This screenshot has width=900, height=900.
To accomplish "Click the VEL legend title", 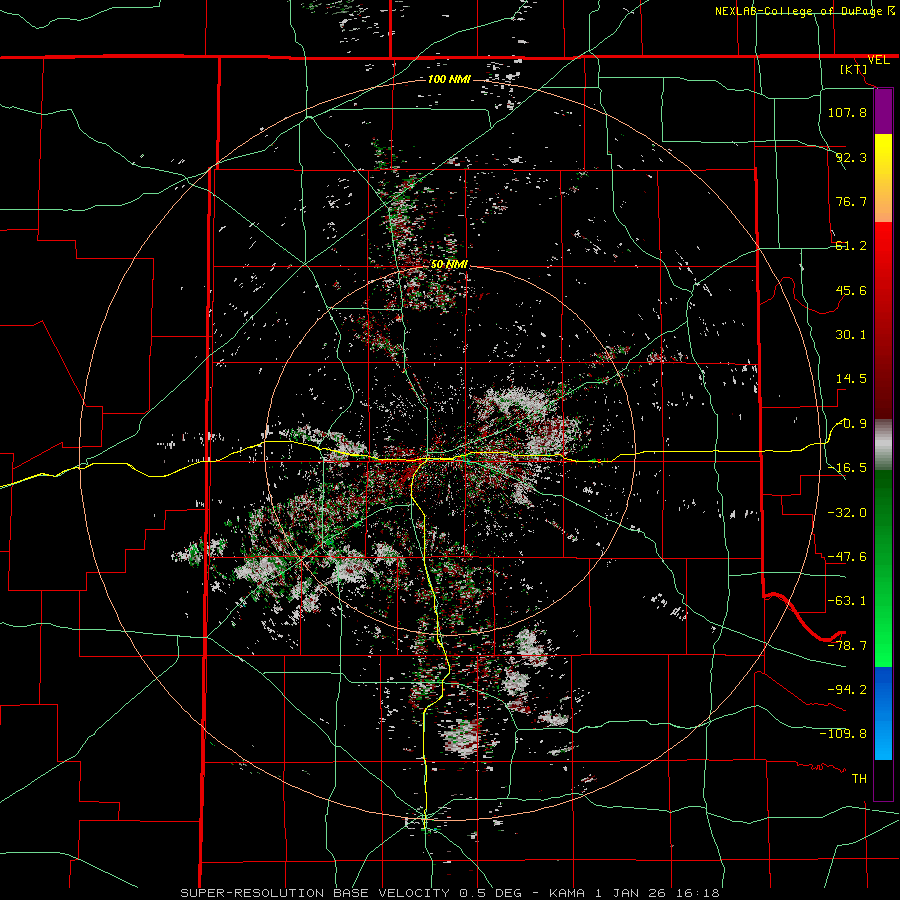I will [878, 60].
